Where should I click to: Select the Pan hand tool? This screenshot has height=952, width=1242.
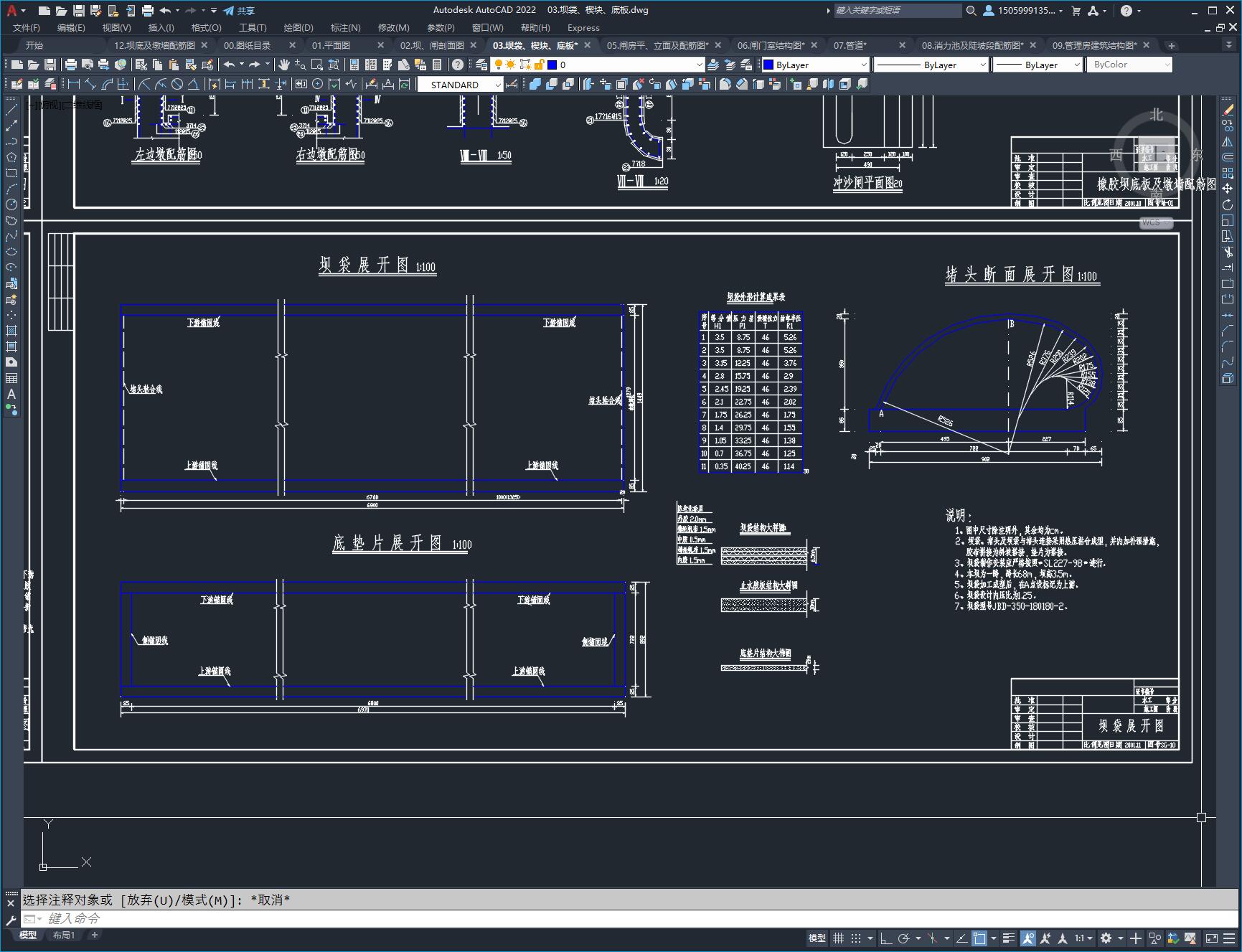tap(284, 65)
